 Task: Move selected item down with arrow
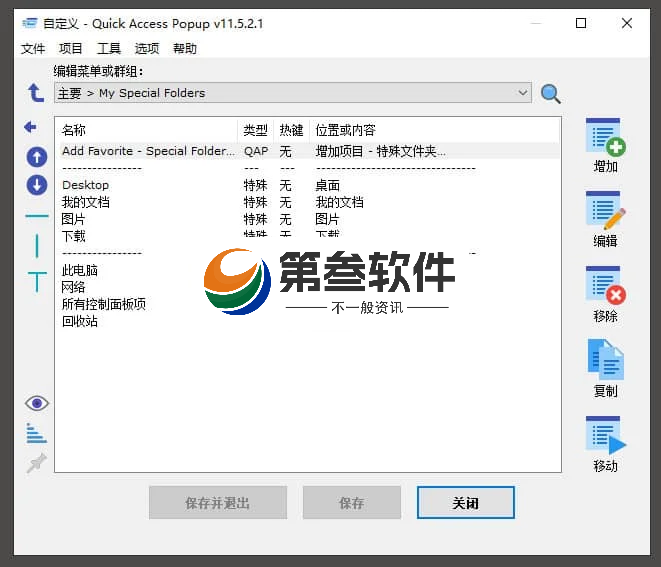(x=37, y=184)
